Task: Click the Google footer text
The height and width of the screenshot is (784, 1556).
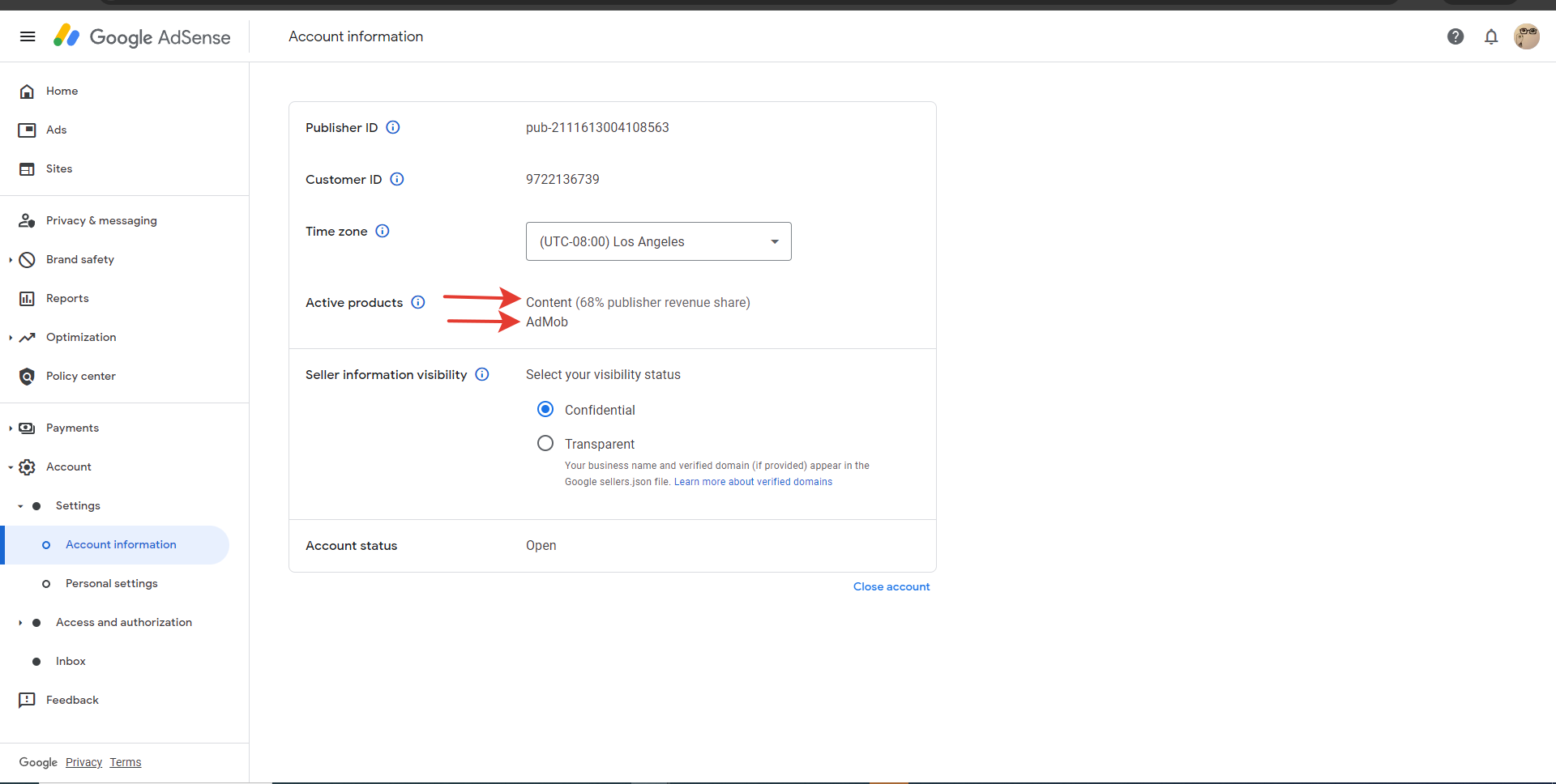Action: coord(38,762)
